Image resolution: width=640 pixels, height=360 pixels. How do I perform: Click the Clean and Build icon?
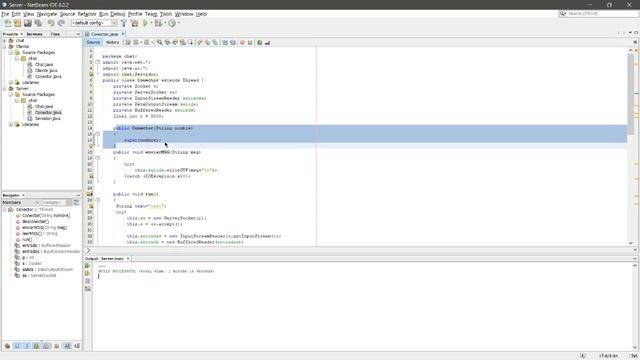tap(134, 23)
